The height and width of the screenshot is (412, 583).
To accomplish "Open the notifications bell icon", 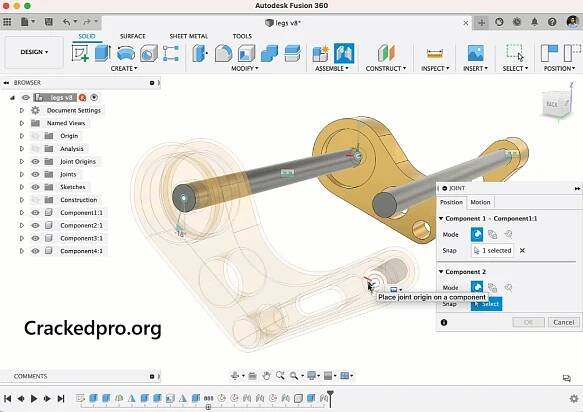I will (534, 22).
